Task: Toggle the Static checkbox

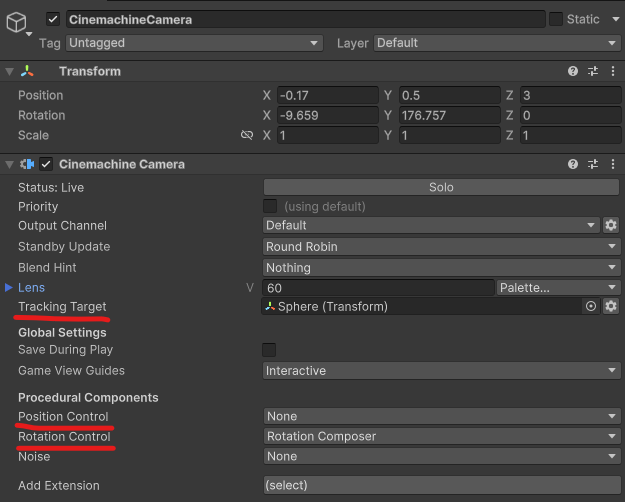Action: click(556, 19)
